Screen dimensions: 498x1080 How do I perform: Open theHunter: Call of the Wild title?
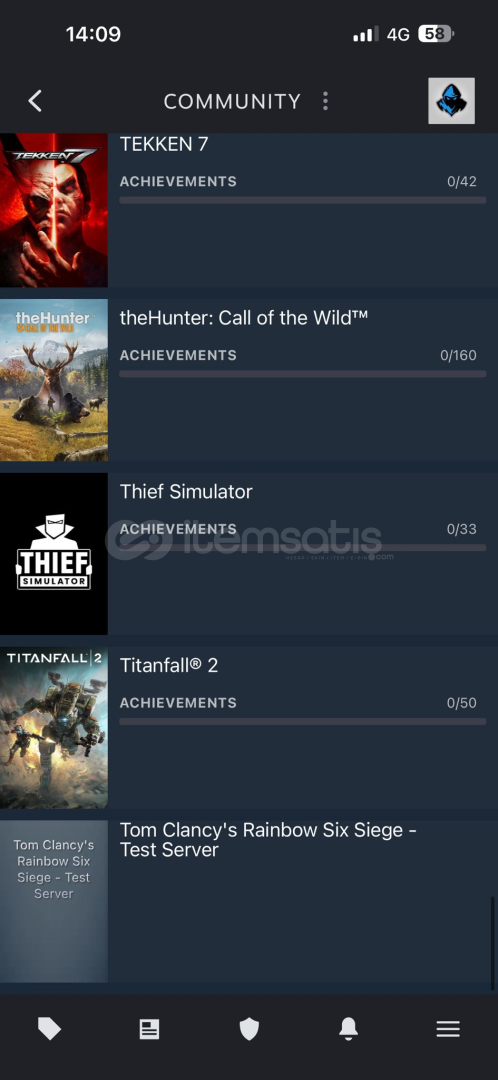click(x=244, y=318)
